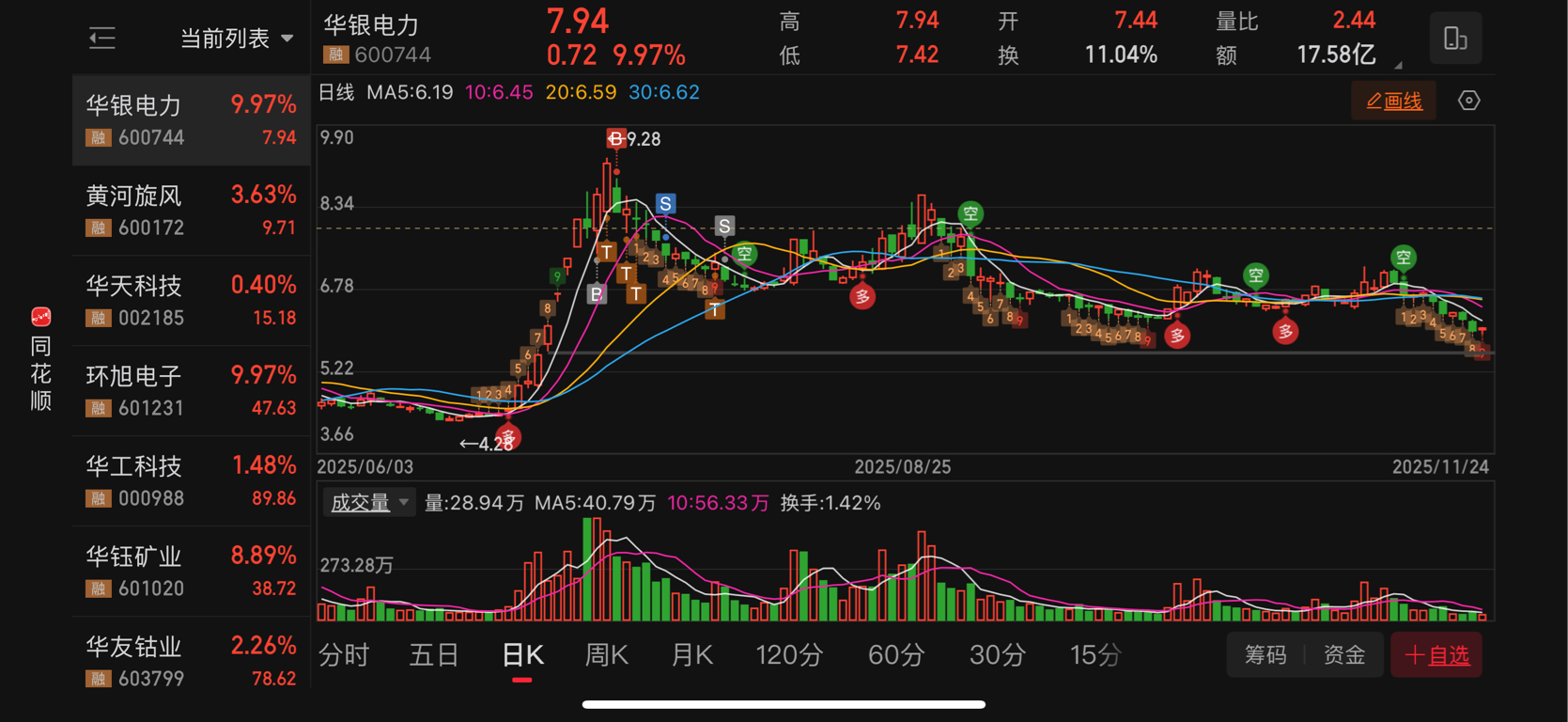The height and width of the screenshot is (722, 1568).
Task: Tap the red 多 marker at 4.28 low
Action: tap(508, 437)
